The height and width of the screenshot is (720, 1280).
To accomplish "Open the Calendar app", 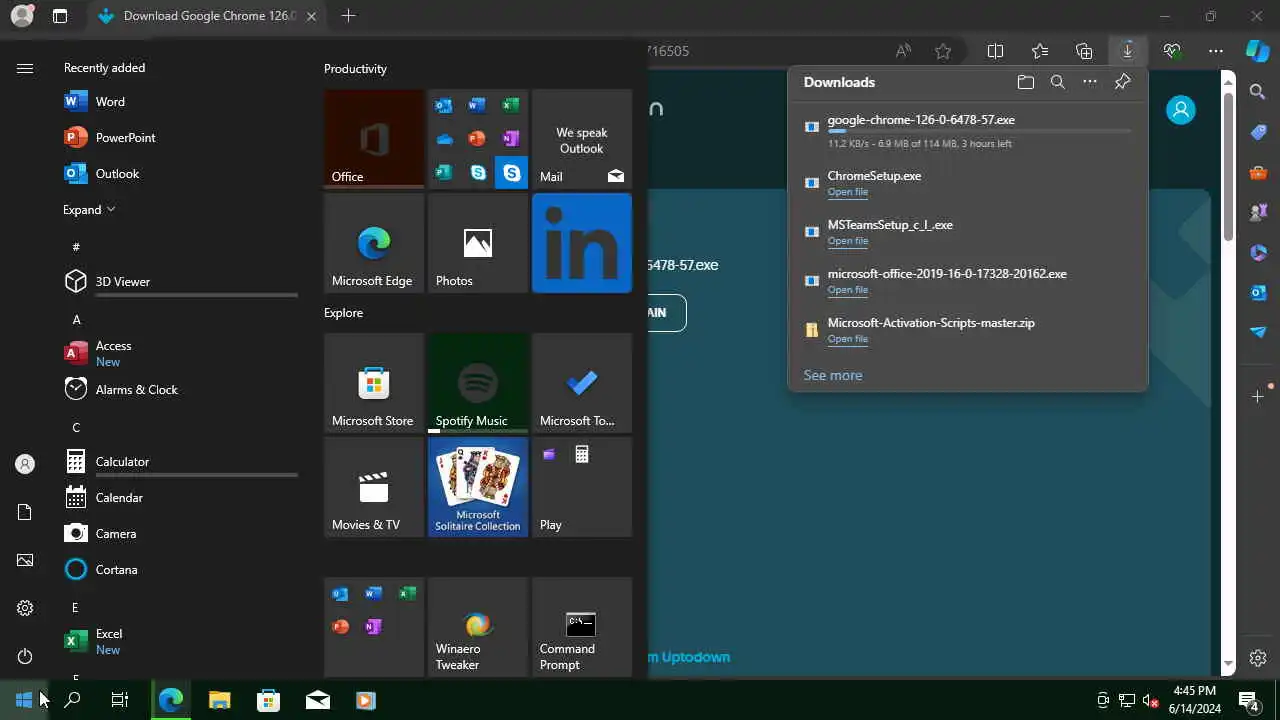I will coord(180,497).
